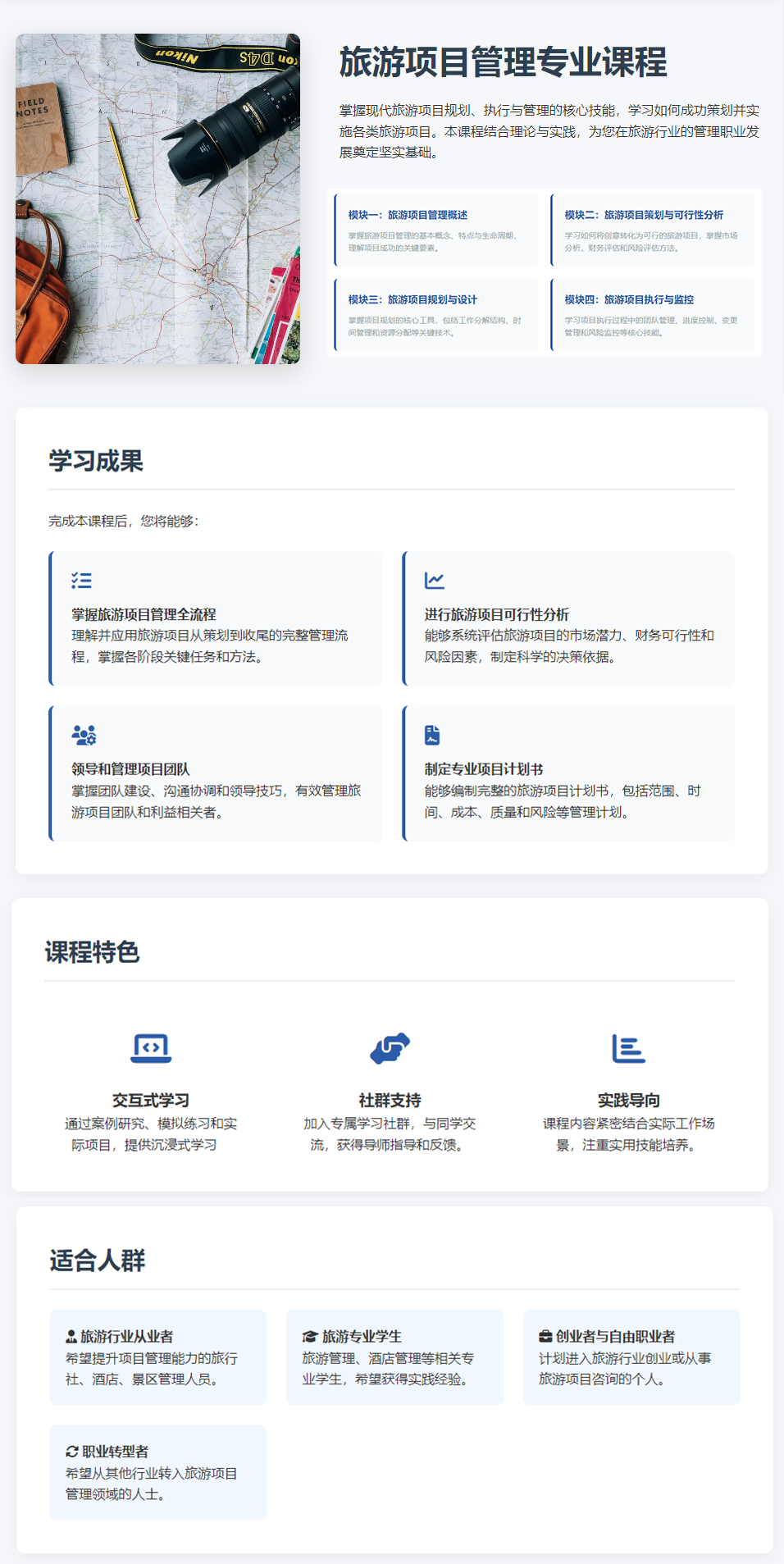Click the 课程特色 section heading
Image resolution: width=784 pixels, height=1564 pixels.
pyautogui.click(x=92, y=952)
